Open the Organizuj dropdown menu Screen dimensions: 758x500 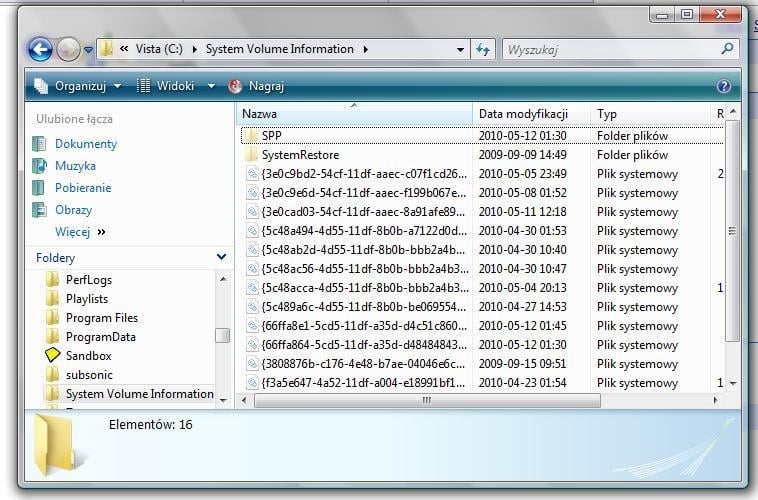pos(78,86)
